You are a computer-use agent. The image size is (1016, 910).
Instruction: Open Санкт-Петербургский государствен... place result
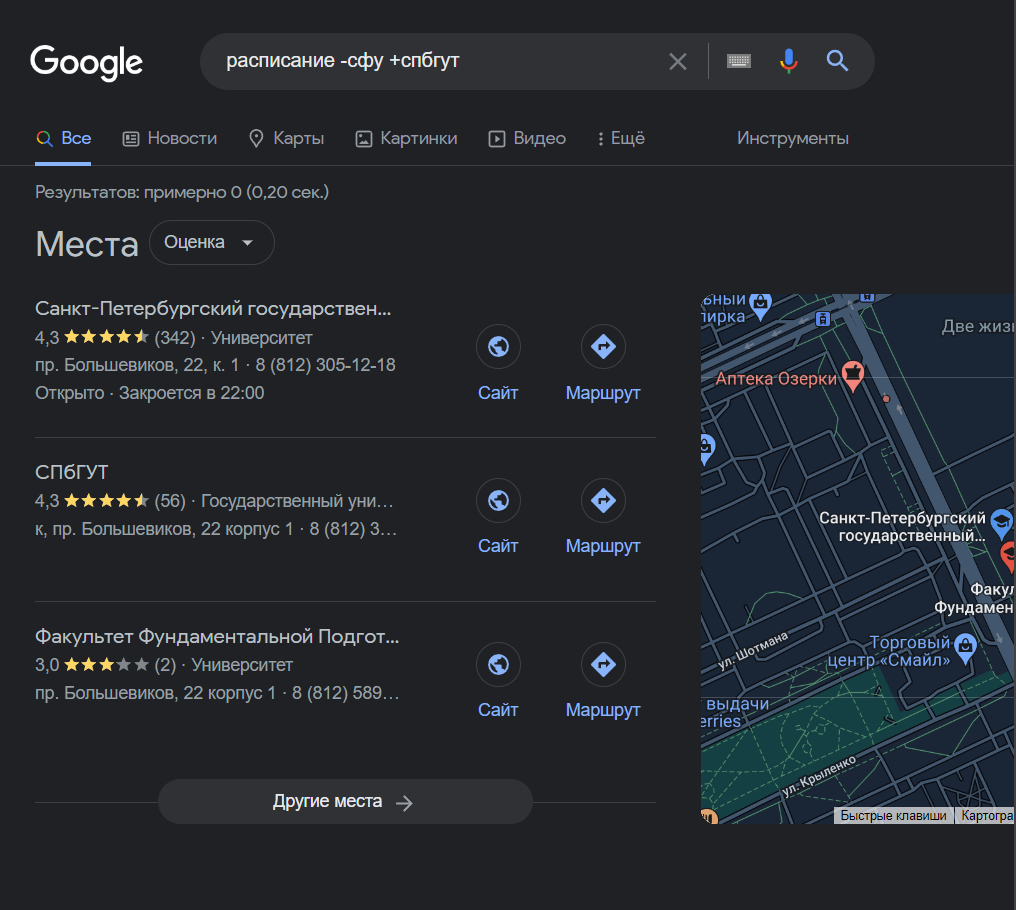click(213, 309)
